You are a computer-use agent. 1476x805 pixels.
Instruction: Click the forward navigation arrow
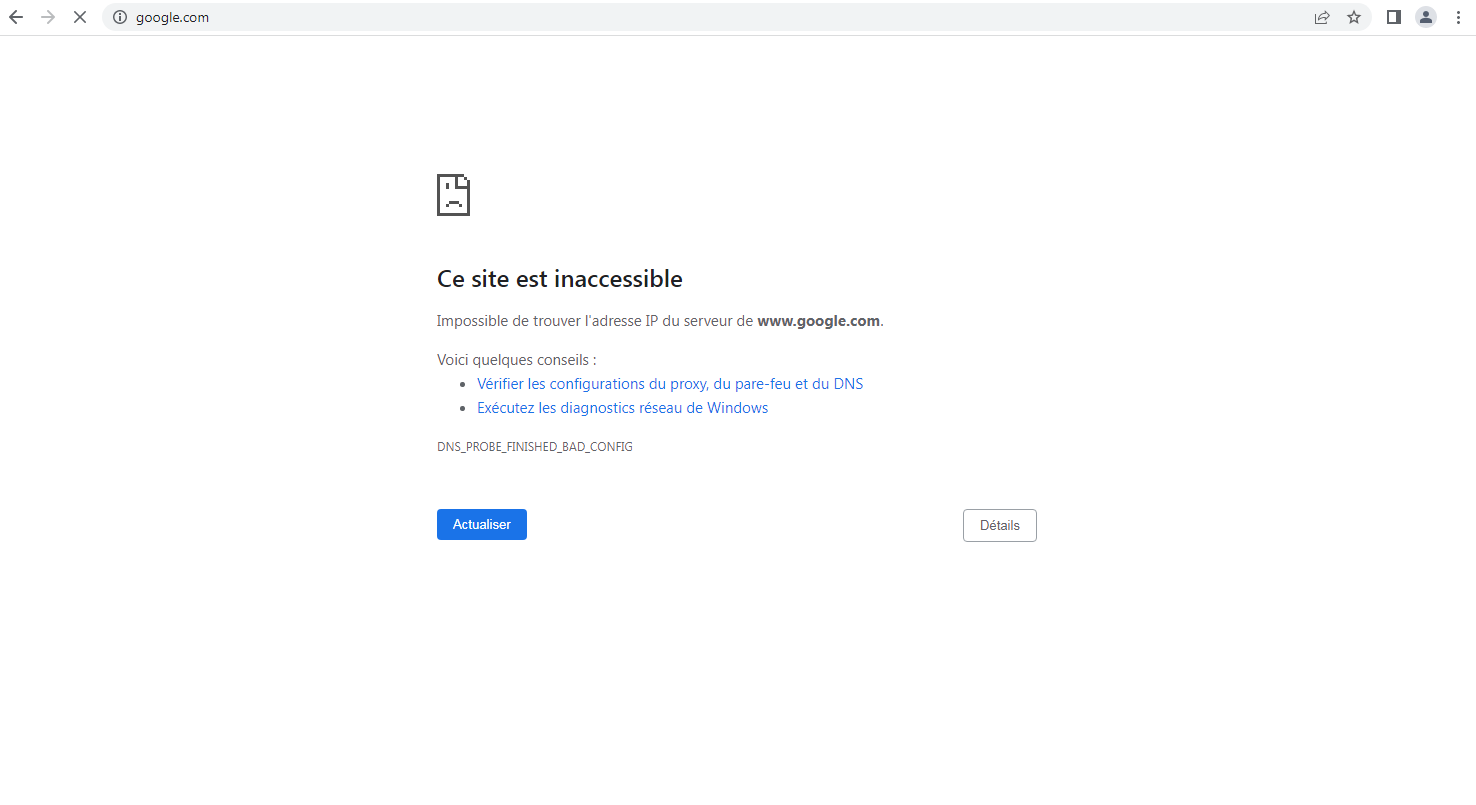48,17
